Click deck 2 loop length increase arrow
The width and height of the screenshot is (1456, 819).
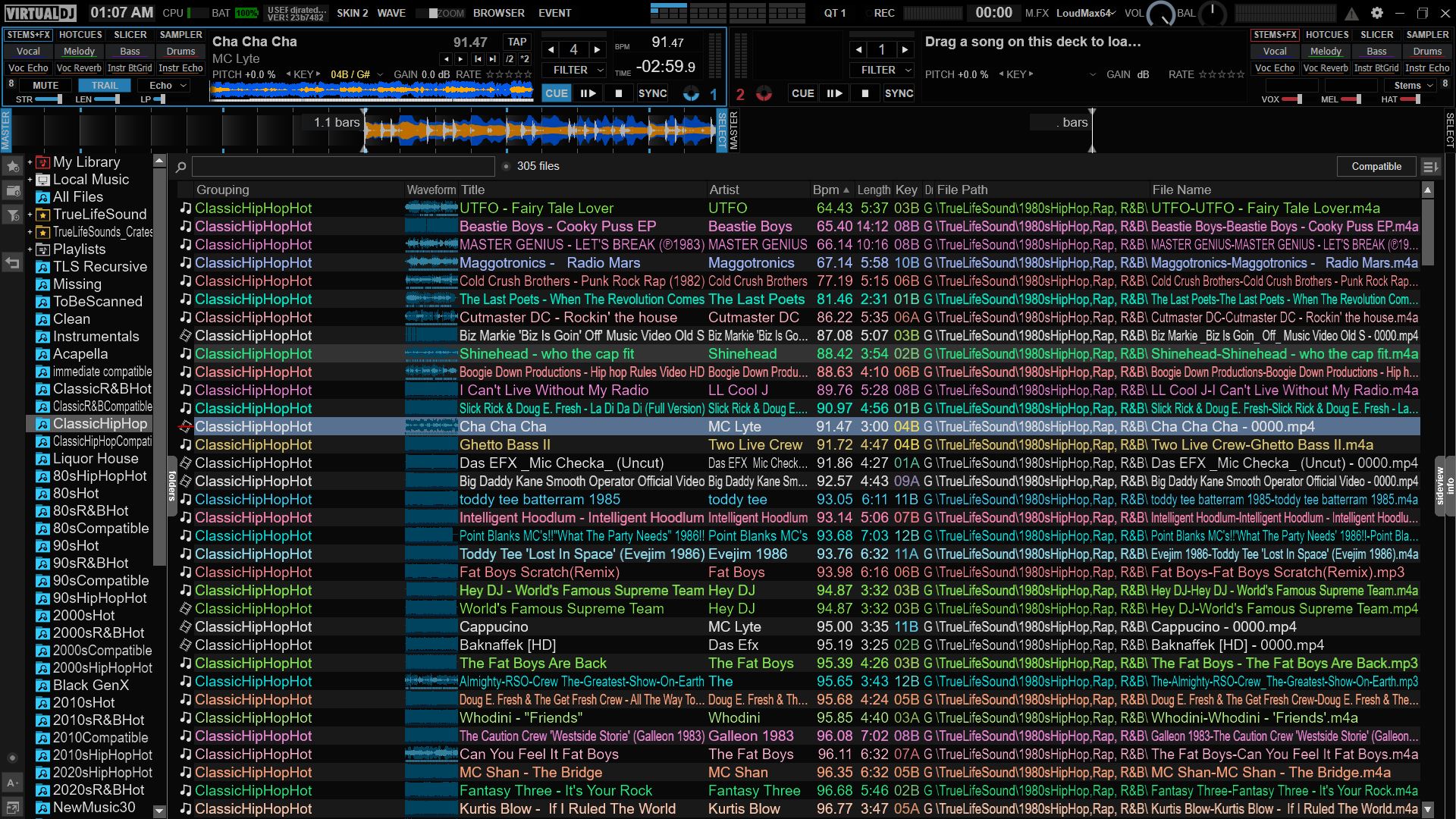point(905,50)
